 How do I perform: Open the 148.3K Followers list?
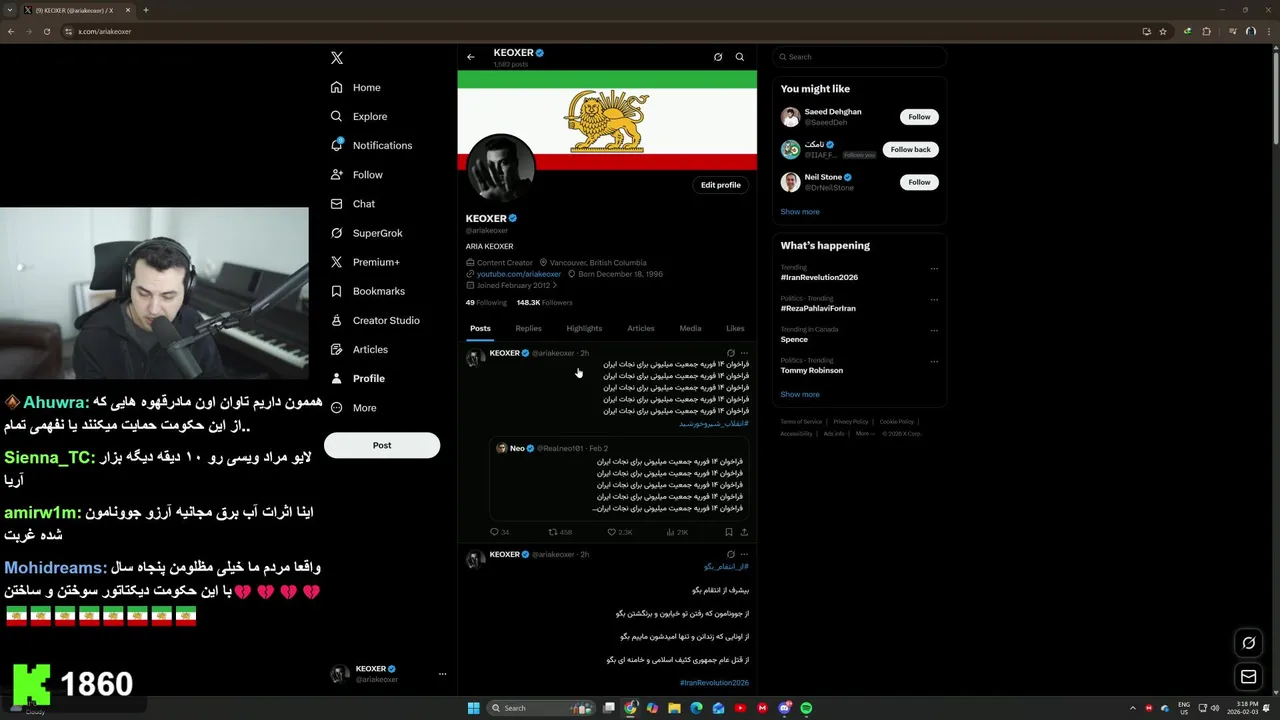click(x=545, y=302)
